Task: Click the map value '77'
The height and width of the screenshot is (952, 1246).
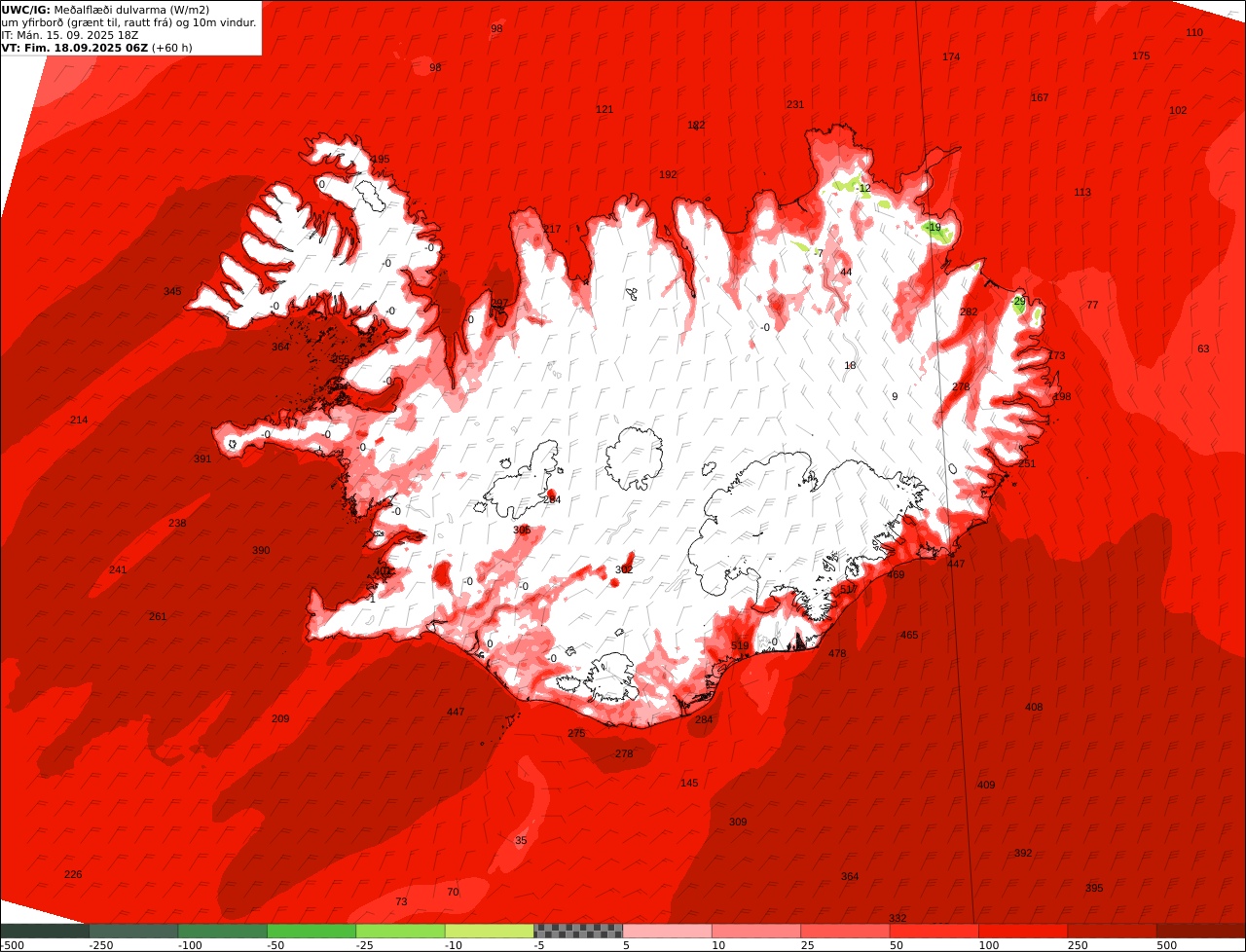Action: (x=1092, y=305)
